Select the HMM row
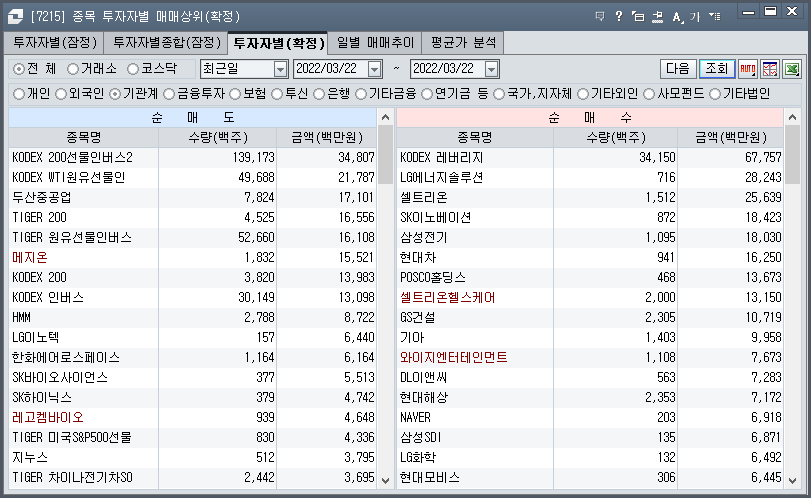Image resolution: width=811 pixels, height=498 pixels. coord(192,317)
